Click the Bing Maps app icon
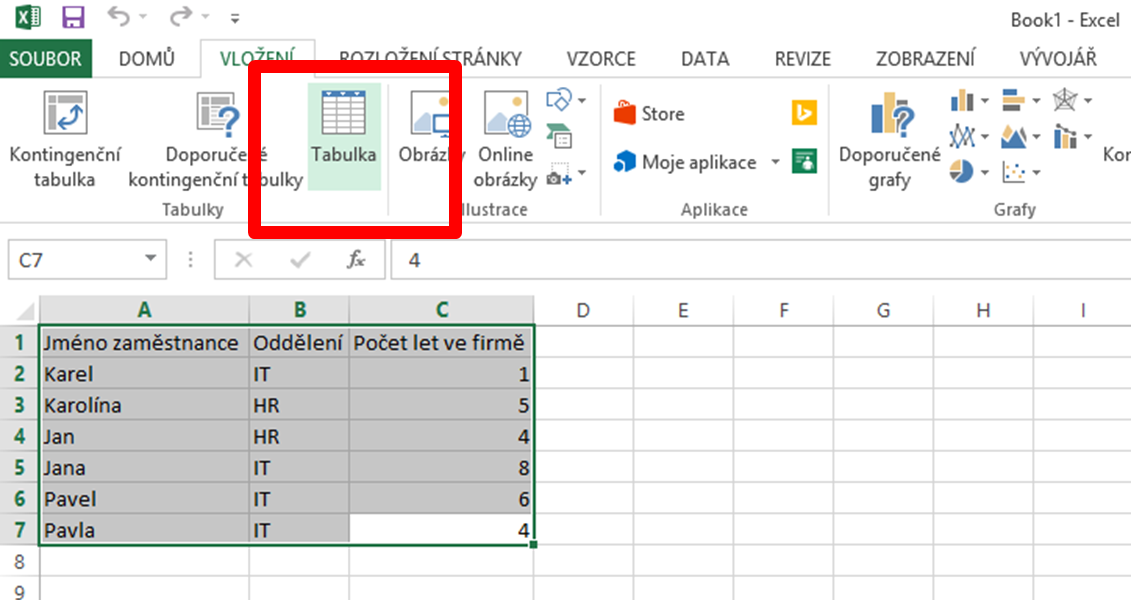This screenshot has height=600, width=1131. [804, 113]
